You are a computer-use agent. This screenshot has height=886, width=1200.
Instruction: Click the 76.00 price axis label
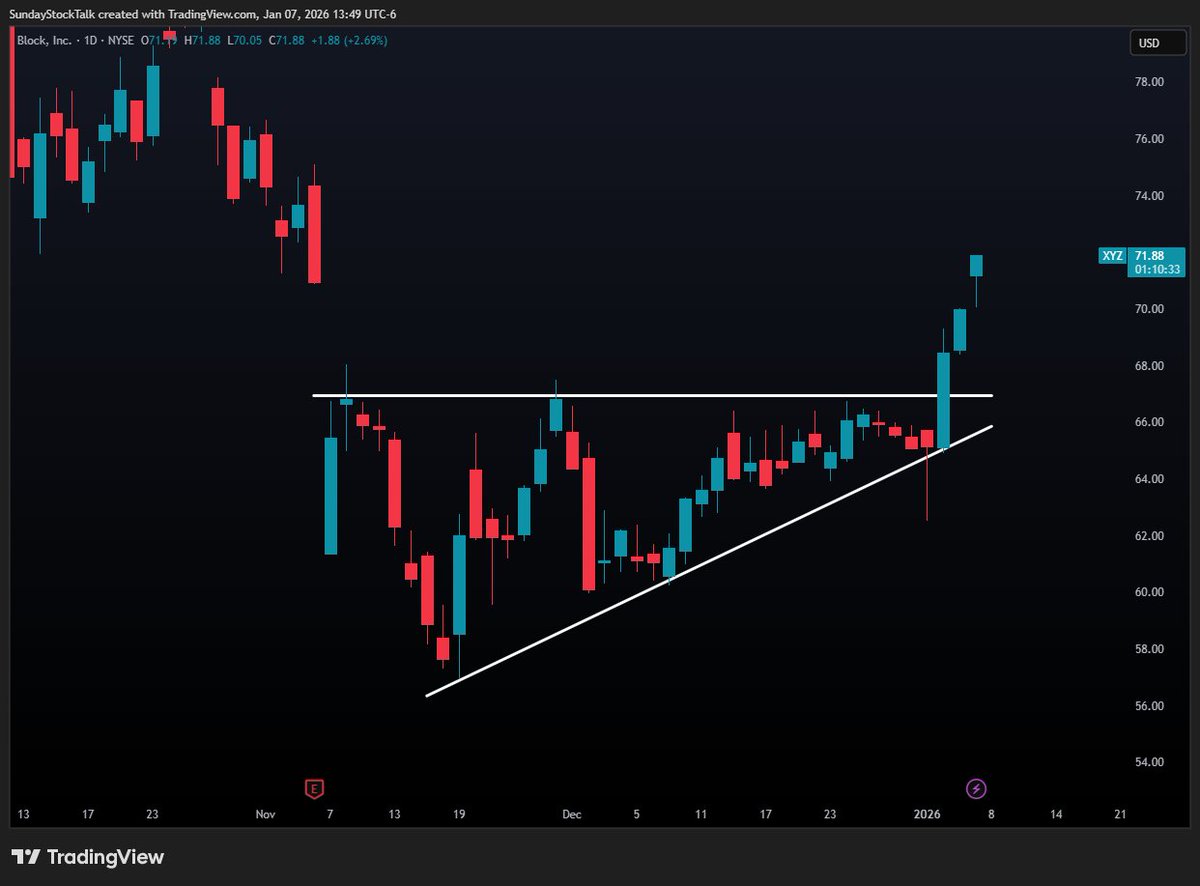click(1149, 139)
